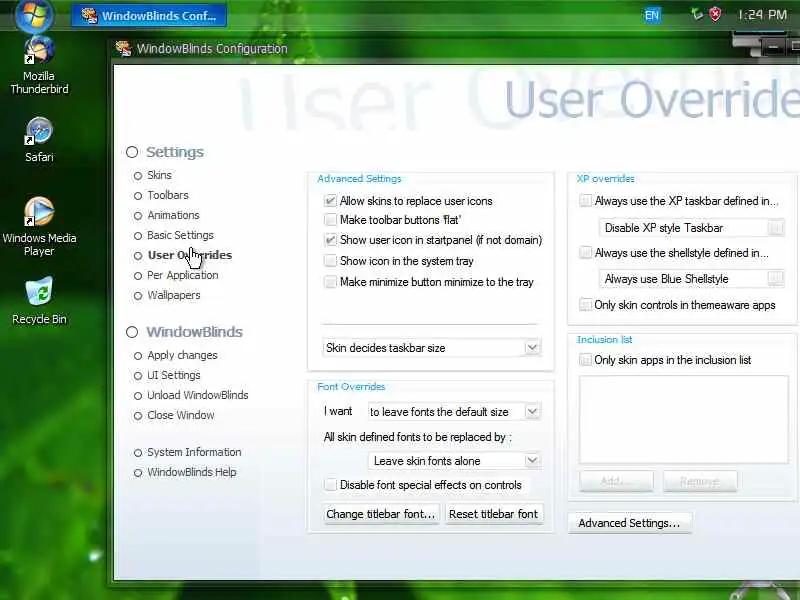Click the red shield security tray icon
Screen dimensions: 800x600
tap(715, 14)
